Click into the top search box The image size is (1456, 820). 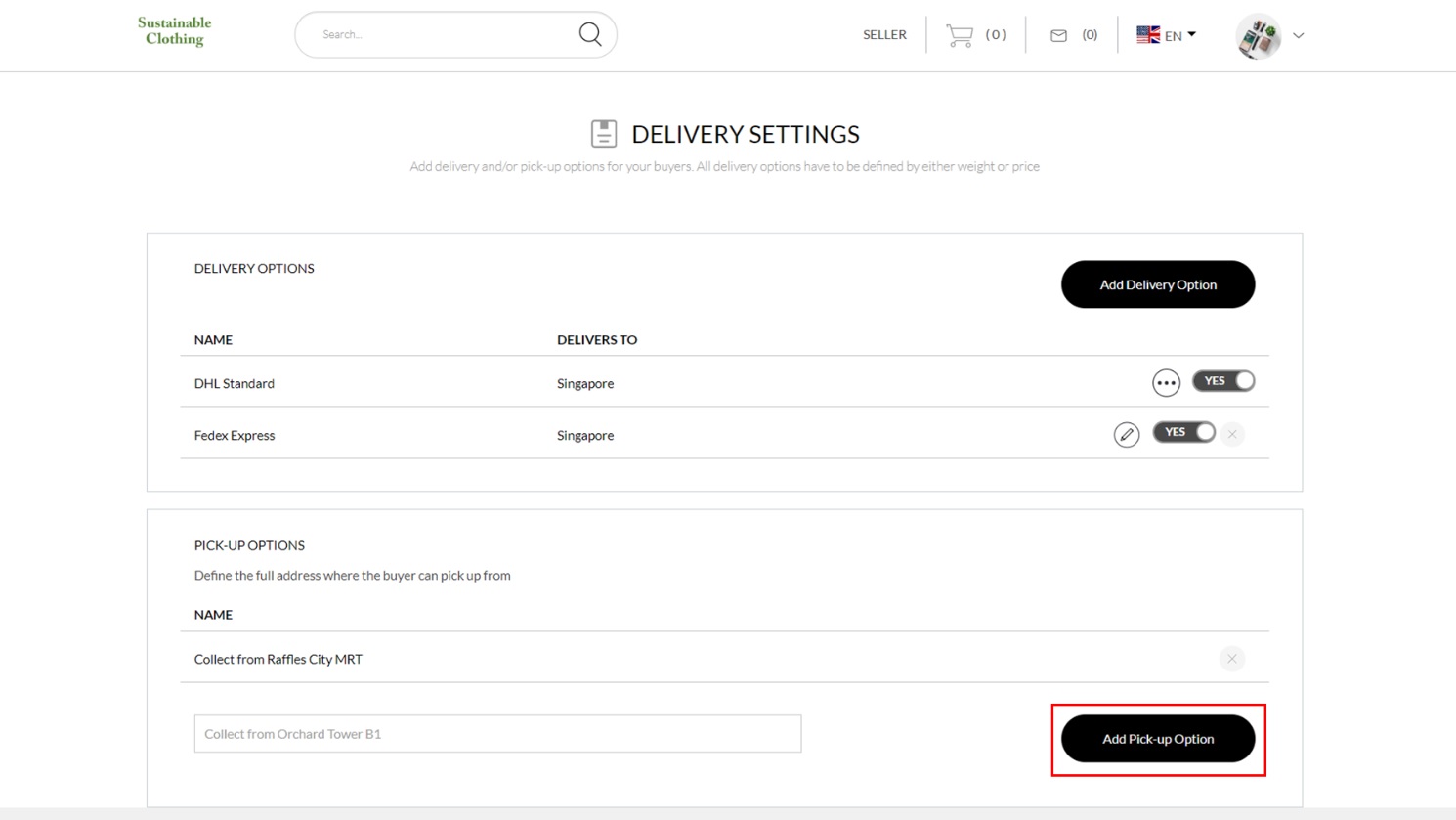pyautogui.click(x=445, y=34)
